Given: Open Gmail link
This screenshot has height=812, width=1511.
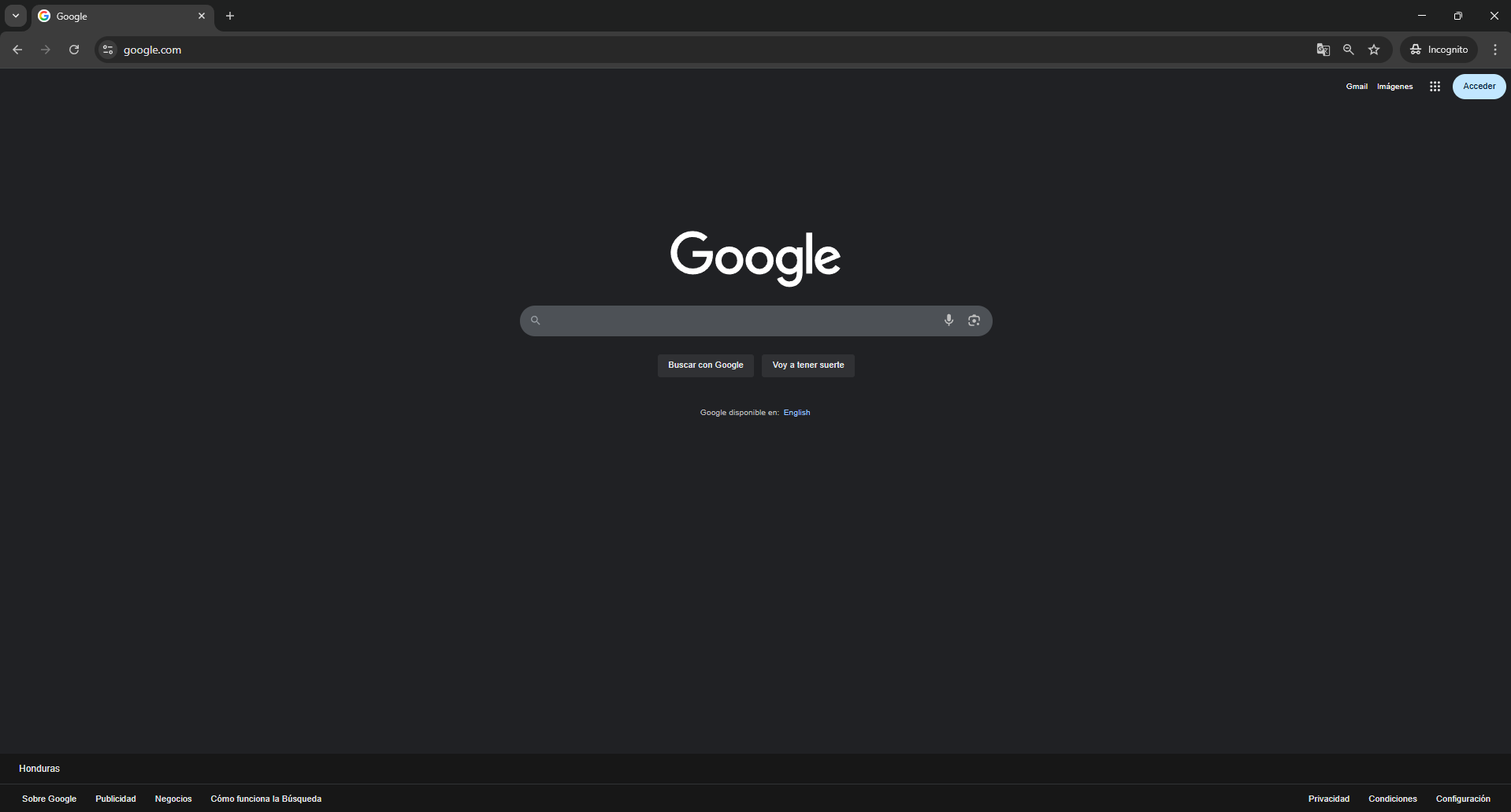Looking at the screenshot, I should pos(1357,87).
